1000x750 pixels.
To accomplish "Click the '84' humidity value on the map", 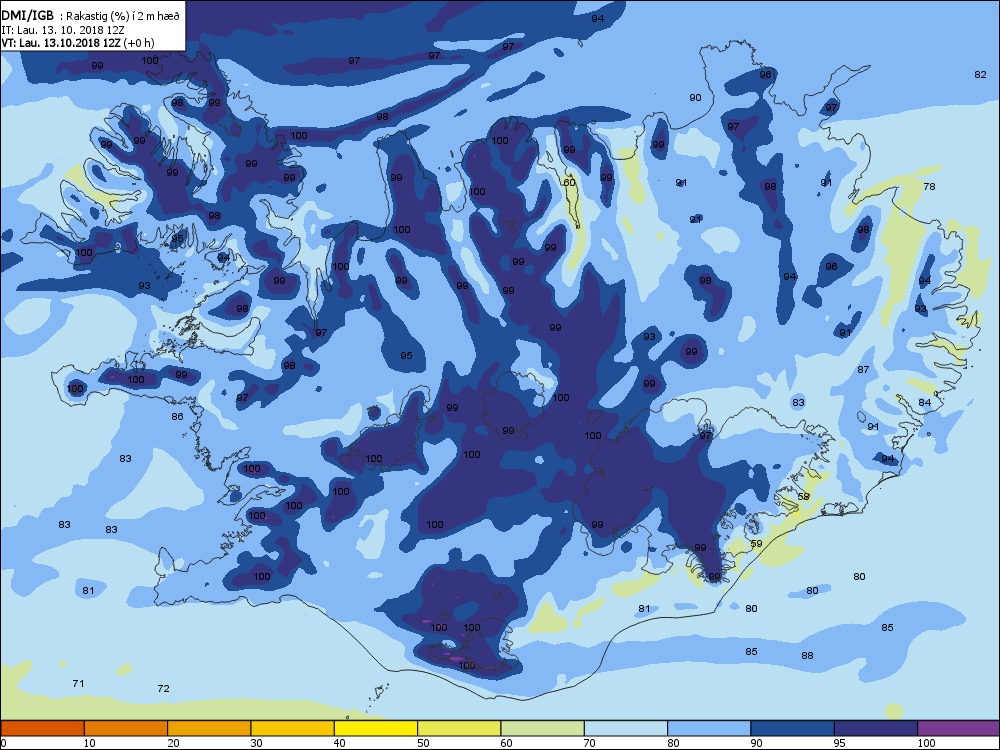I will pyautogui.click(x=925, y=402).
